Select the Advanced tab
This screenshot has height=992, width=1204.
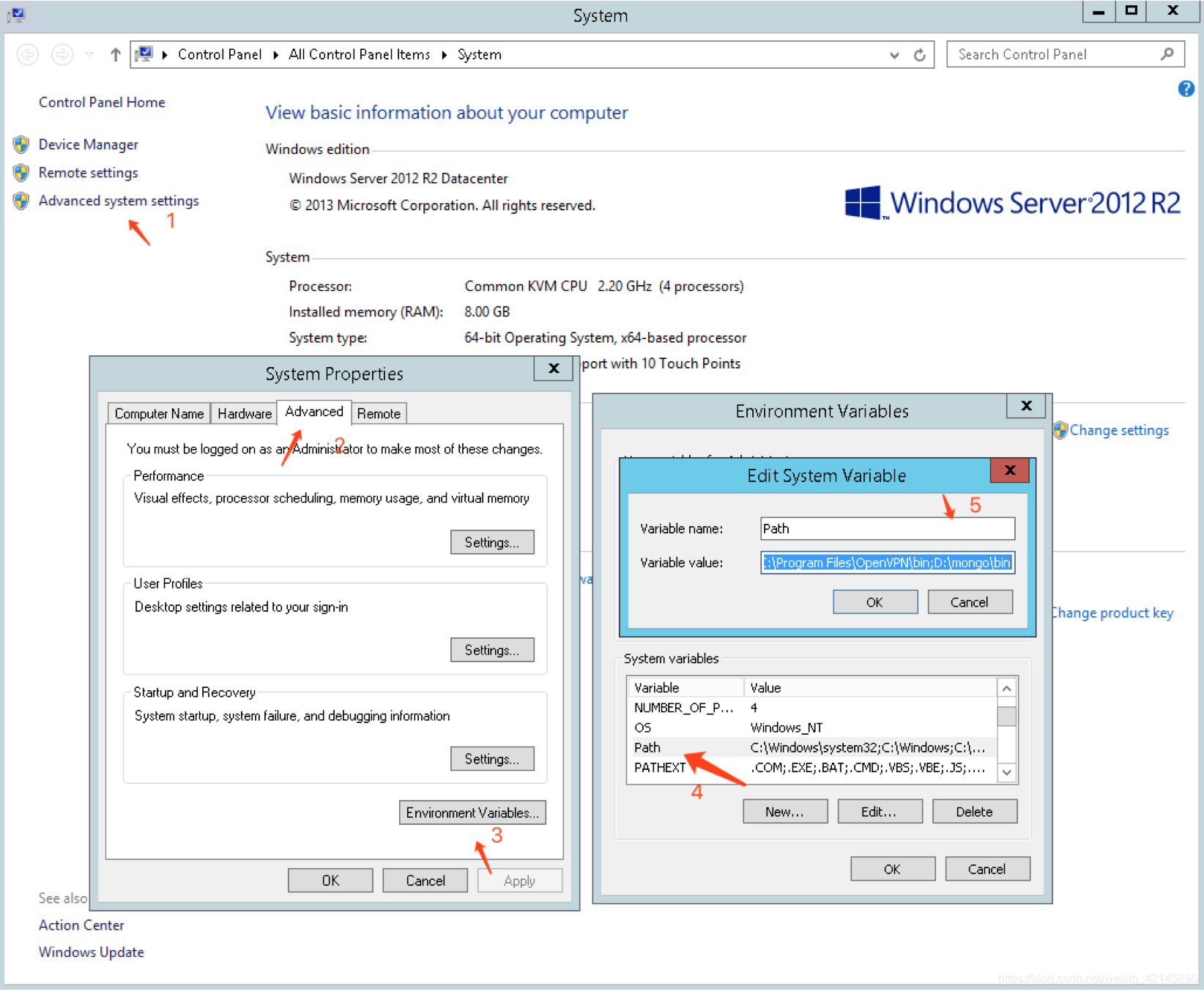[314, 412]
